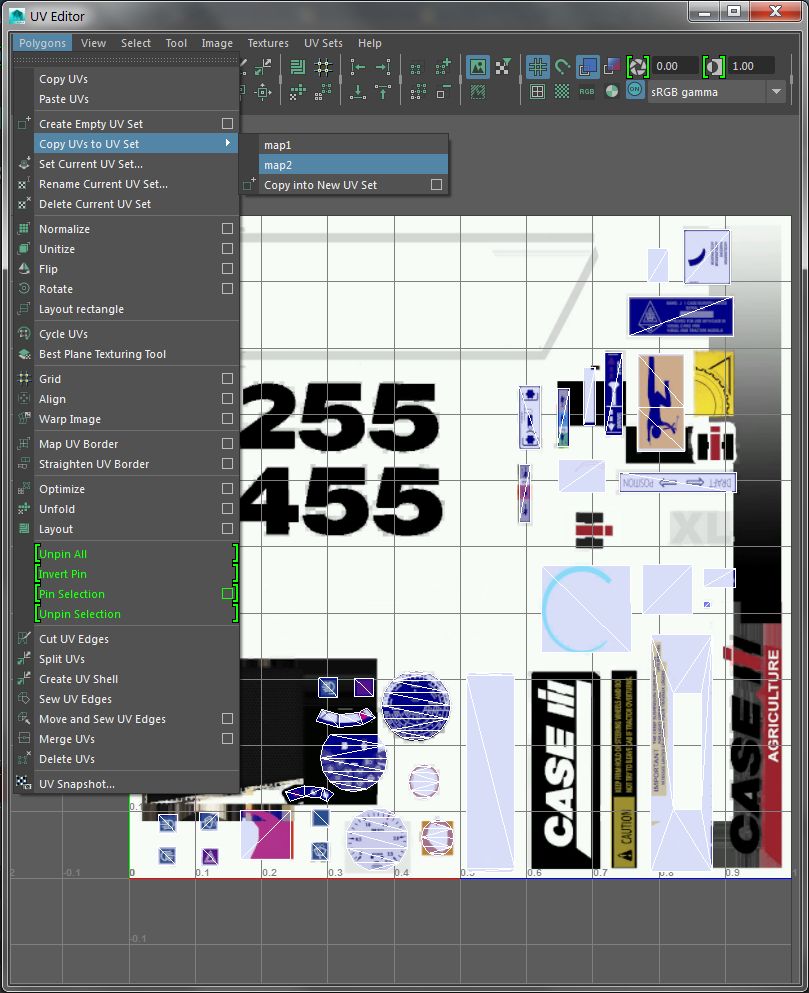809x993 pixels.
Task: Expand the Copy UVs to UV Set submenu
Action: pyautogui.click(x=136, y=144)
